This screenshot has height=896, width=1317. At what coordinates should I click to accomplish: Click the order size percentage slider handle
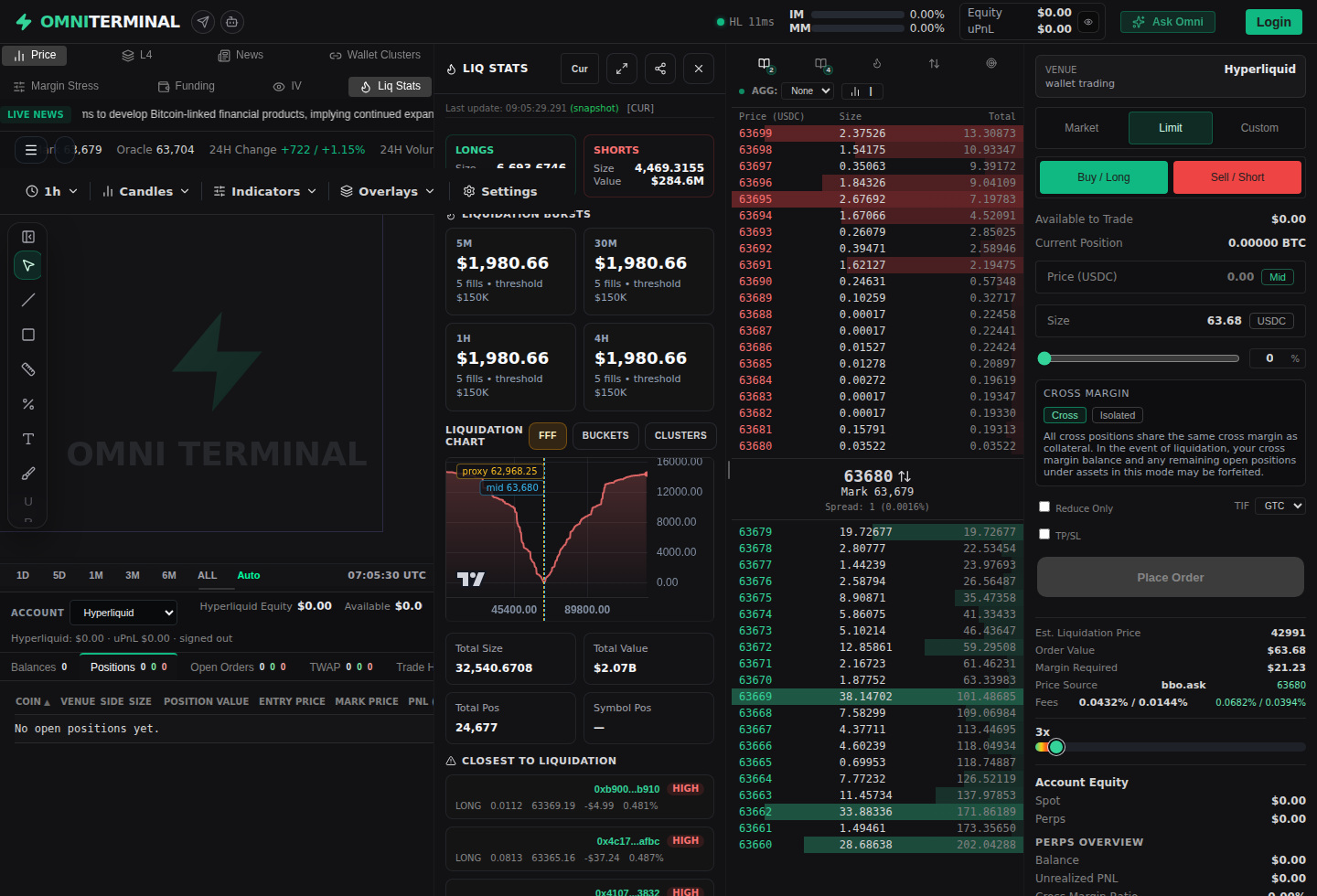click(1044, 358)
